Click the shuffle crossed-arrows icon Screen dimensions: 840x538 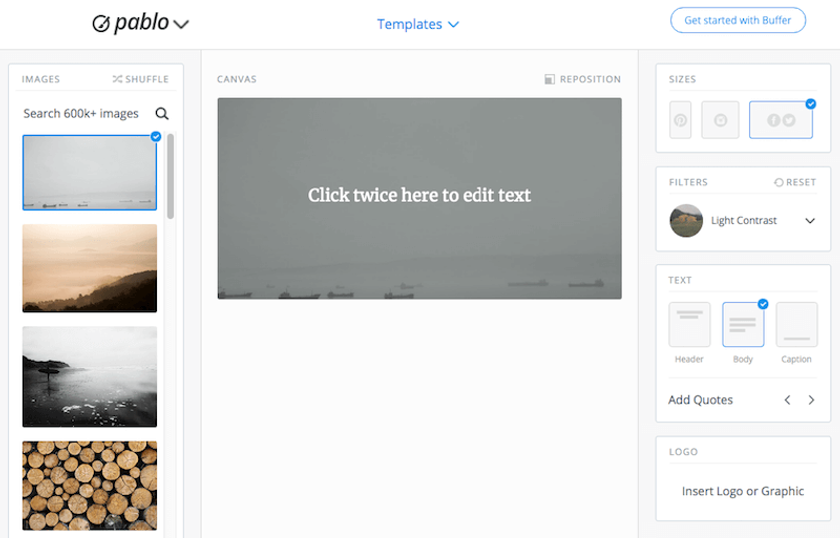tap(117, 79)
